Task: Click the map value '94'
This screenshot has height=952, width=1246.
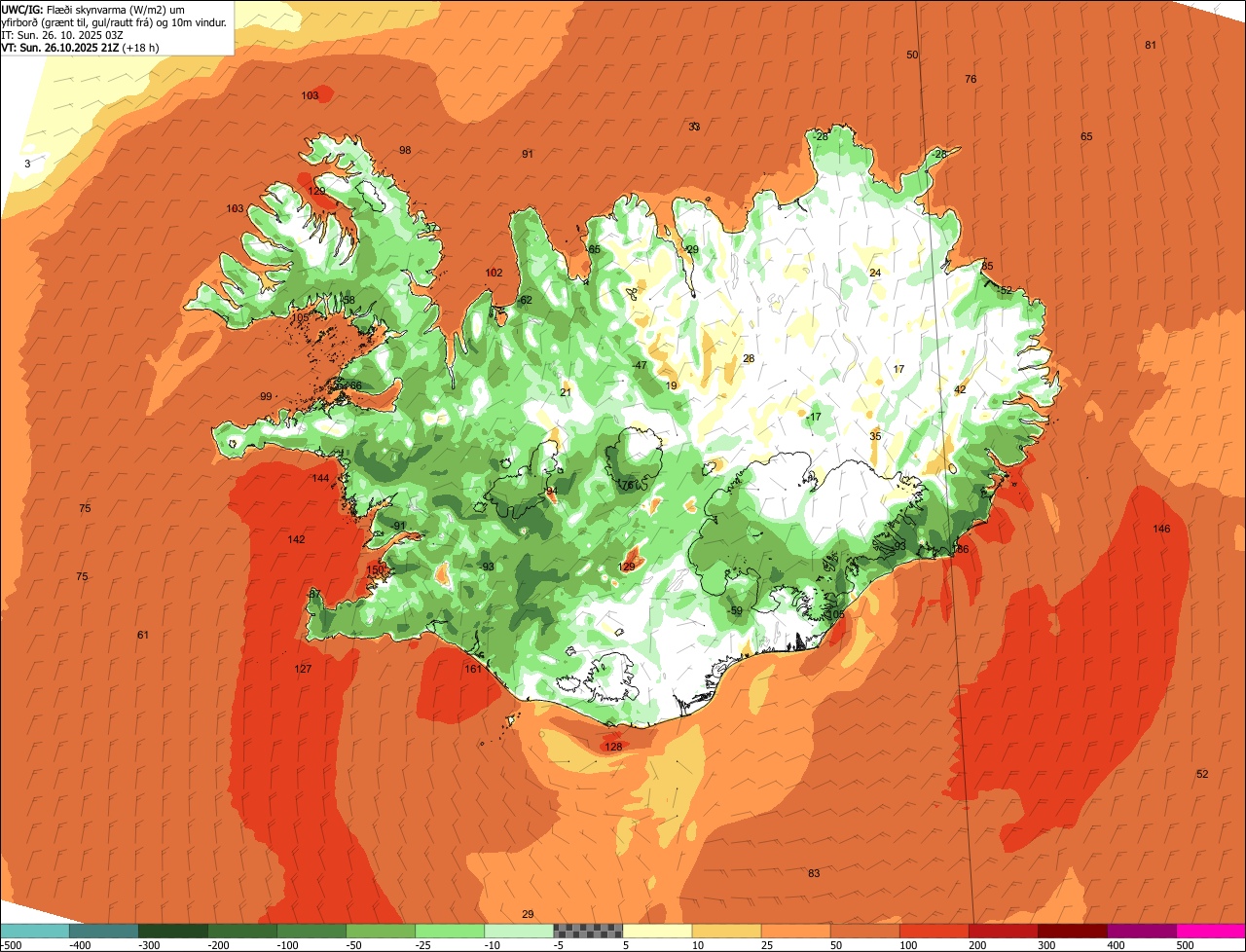Action: click(x=552, y=491)
